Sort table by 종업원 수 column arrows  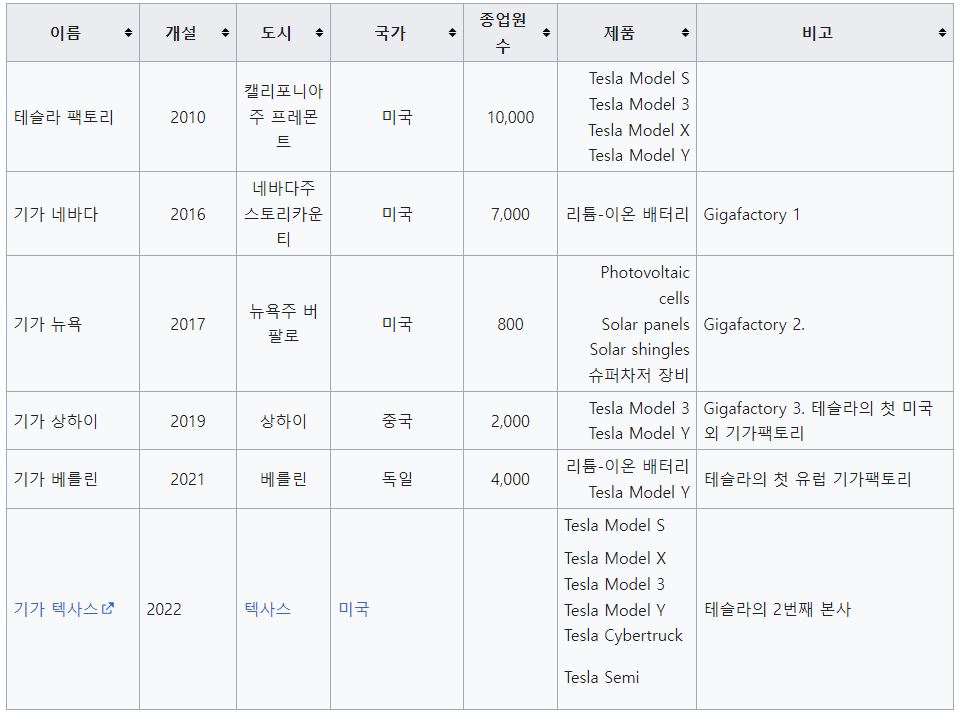pyautogui.click(x=546, y=33)
